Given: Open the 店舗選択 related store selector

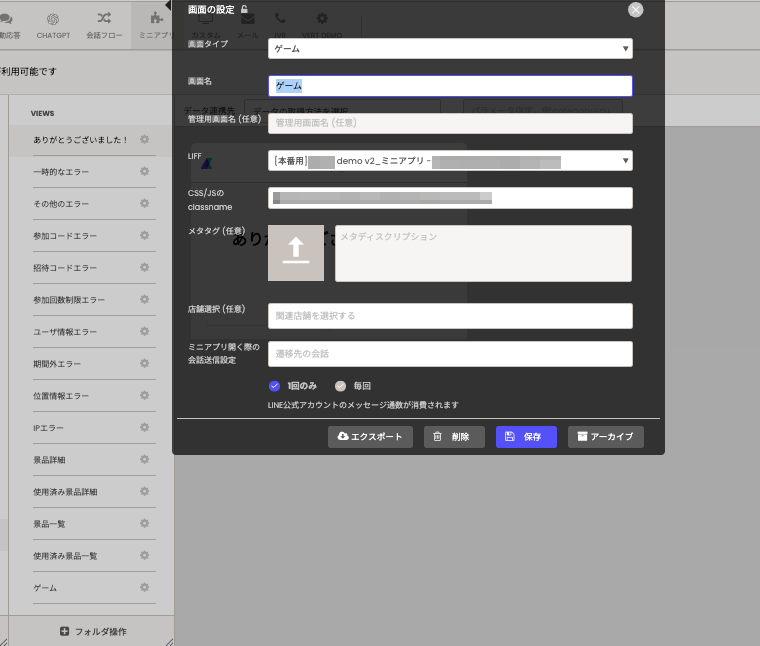Looking at the screenshot, I should [x=450, y=316].
